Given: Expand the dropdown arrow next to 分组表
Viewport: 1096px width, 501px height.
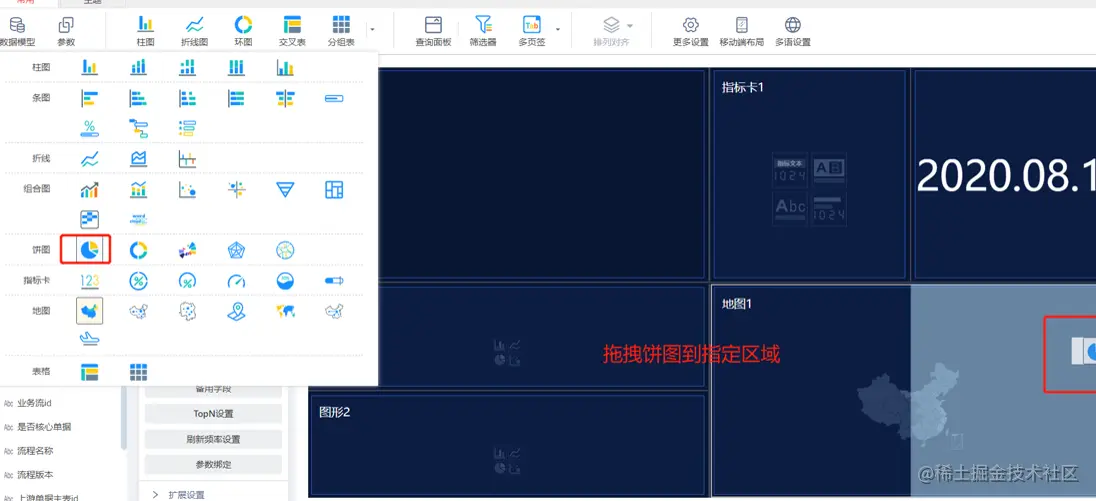Looking at the screenshot, I should [372, 29].
